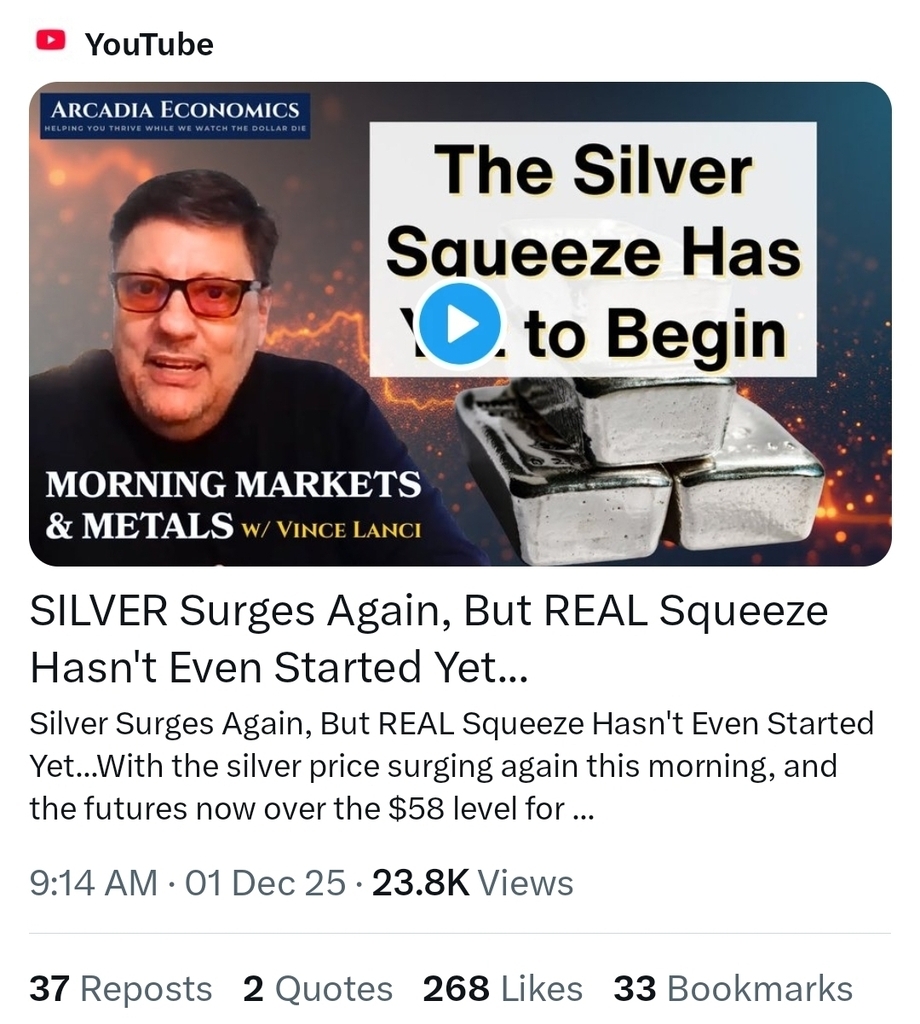This screenshot has height=1024, width=920.
Task: Click the 'w/ Vince Lanci' text
Action: tap(331, 529)
